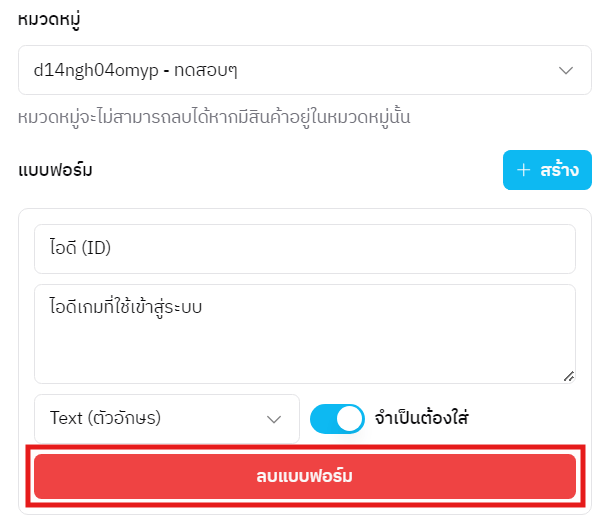Expand the Text (ตัวอักษร) field type dropdown

[166, 419]
